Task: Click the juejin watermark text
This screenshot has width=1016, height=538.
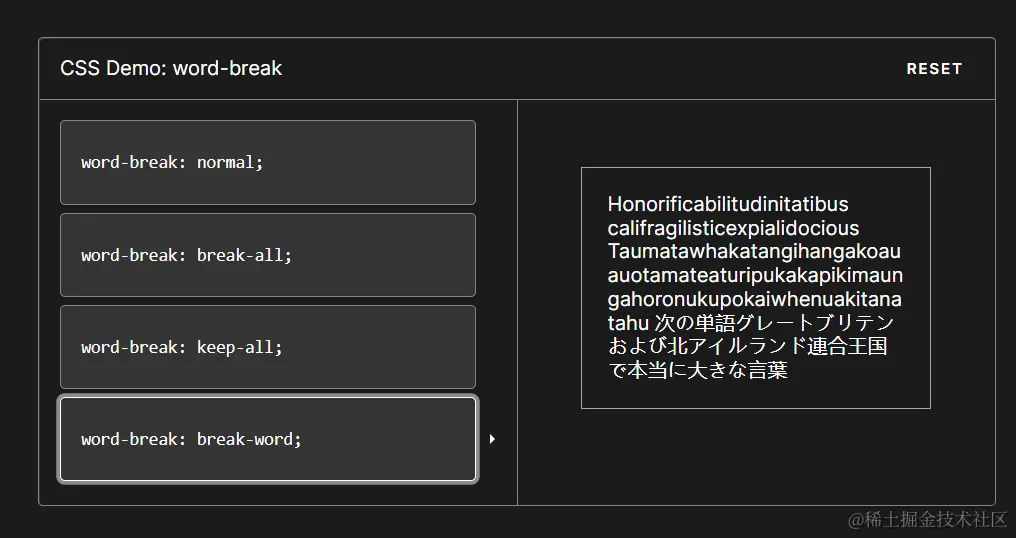Action: click(x=927, y=518)
